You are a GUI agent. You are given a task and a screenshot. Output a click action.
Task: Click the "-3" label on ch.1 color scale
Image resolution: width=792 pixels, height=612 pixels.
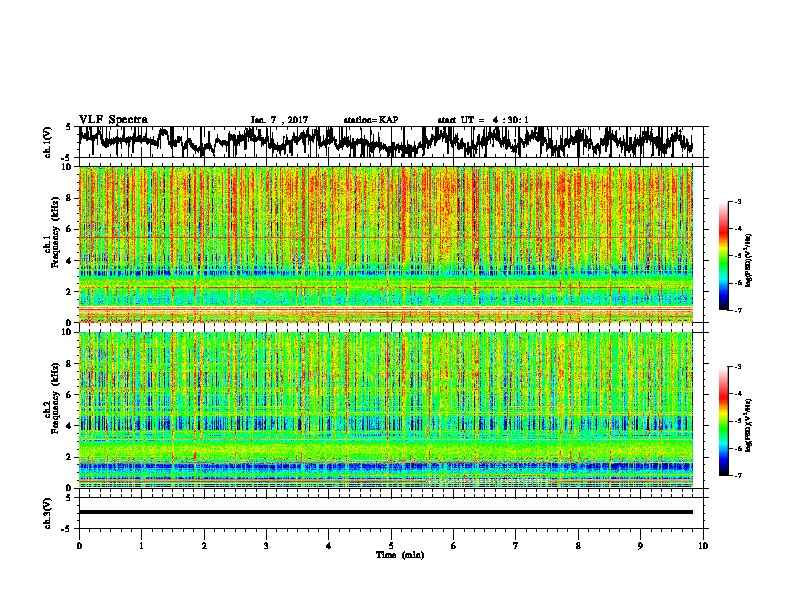click(737, 202)
